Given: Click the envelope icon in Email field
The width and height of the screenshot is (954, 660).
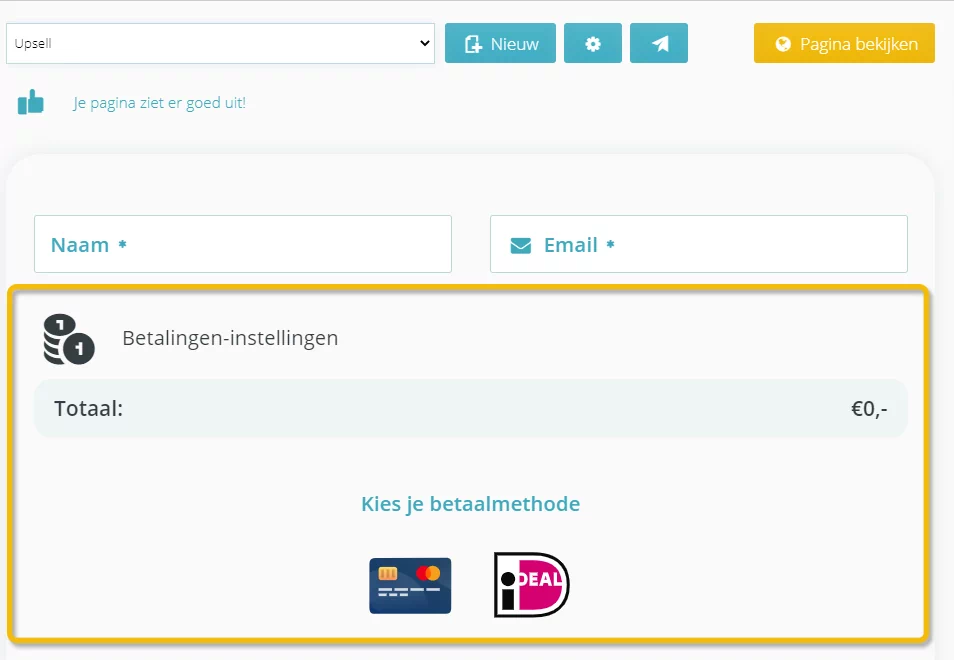Looking at the screenshot, I should click(520, 246).
